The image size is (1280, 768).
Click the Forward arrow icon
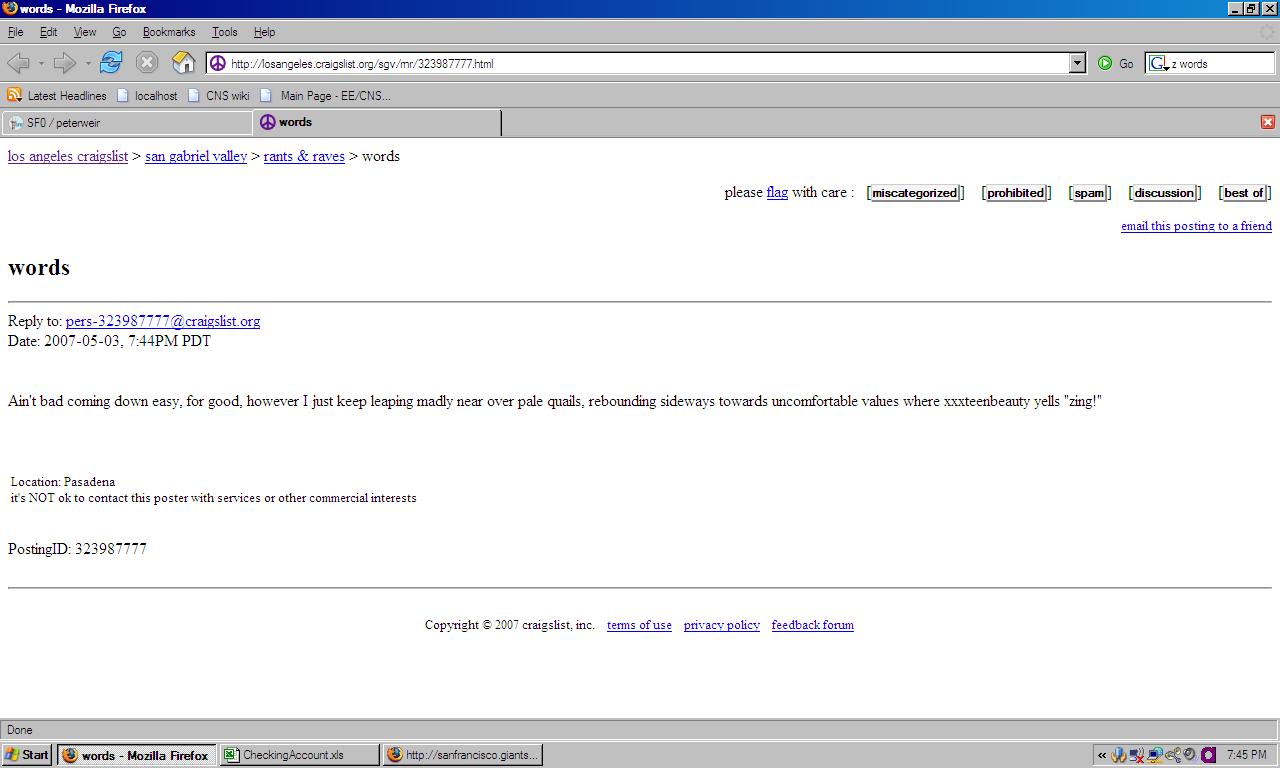point(64,63)
